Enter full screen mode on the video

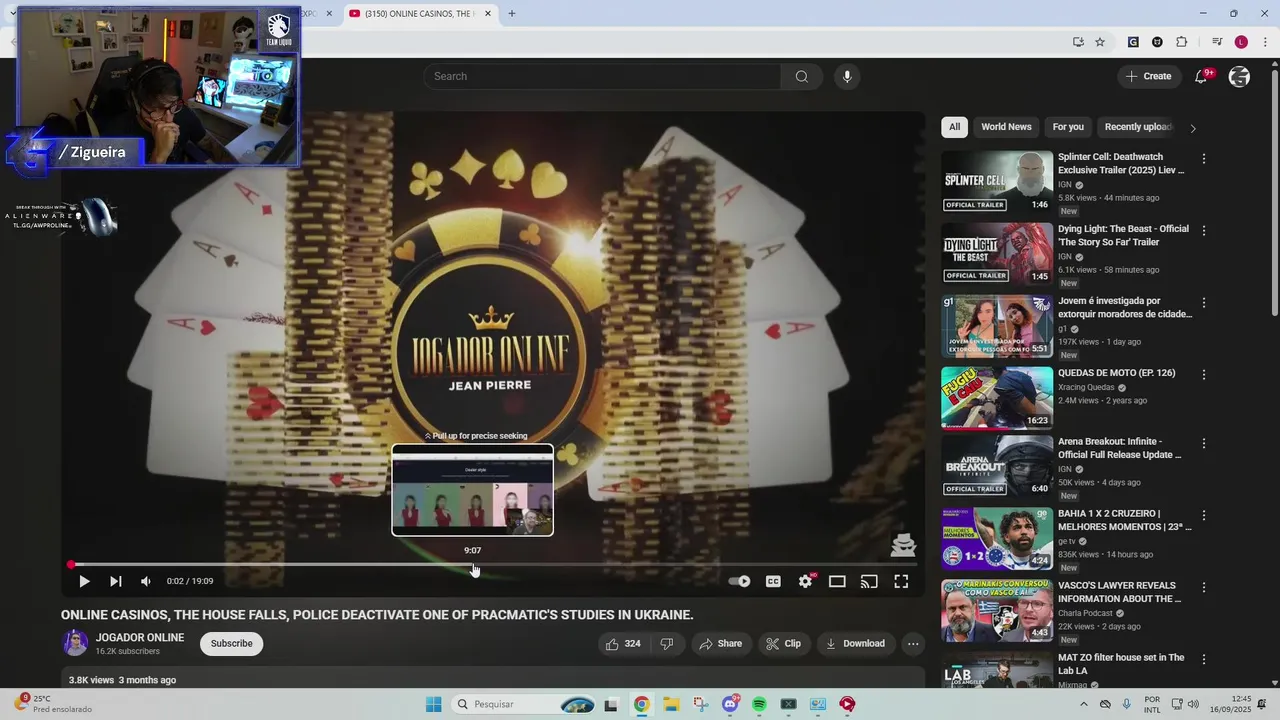(901, 581)
